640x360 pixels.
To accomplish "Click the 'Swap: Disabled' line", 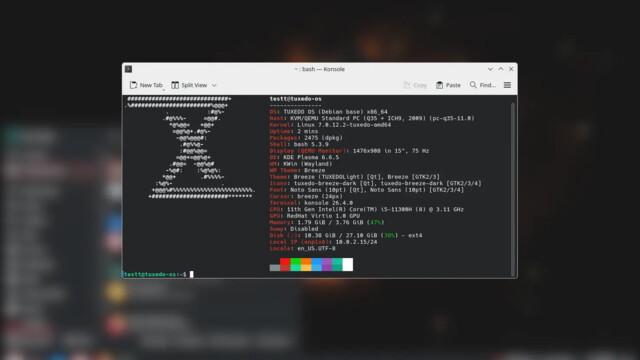I will (293, 229).
